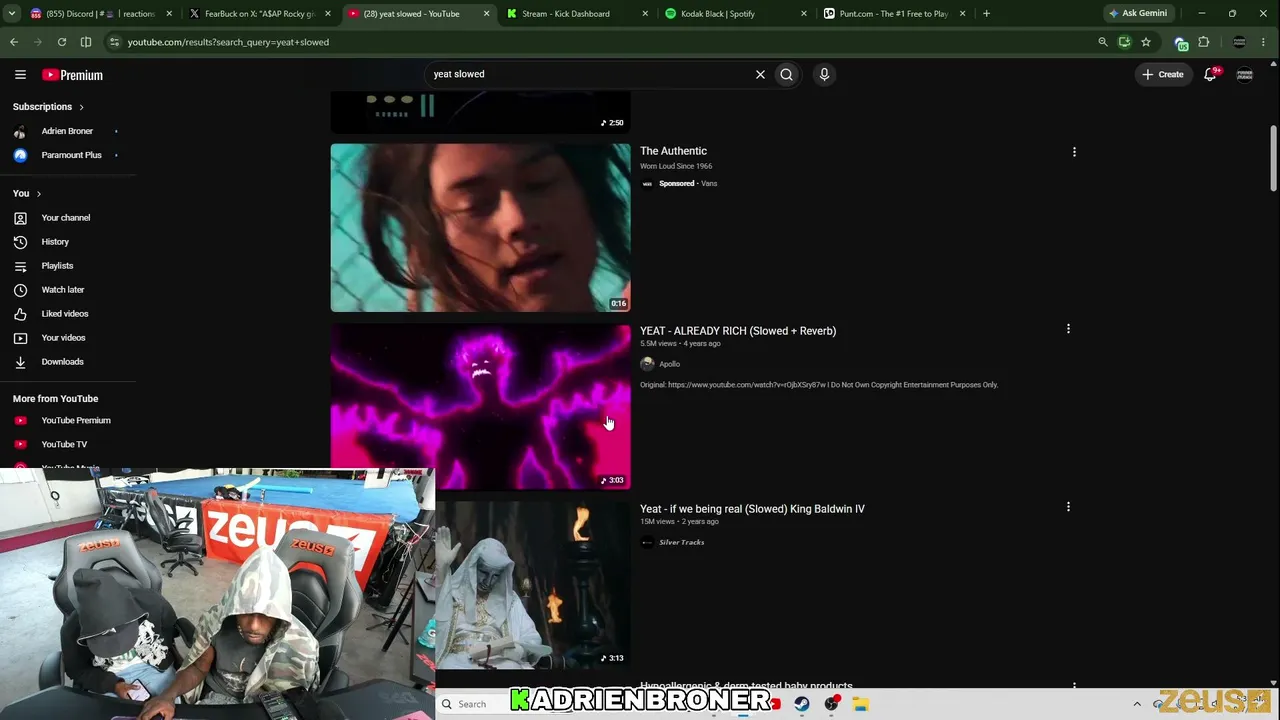Open YouTube notifications bell
Image resolution: width=1280 pixels, height=720 pixels.
click(x=1210, y=74)
